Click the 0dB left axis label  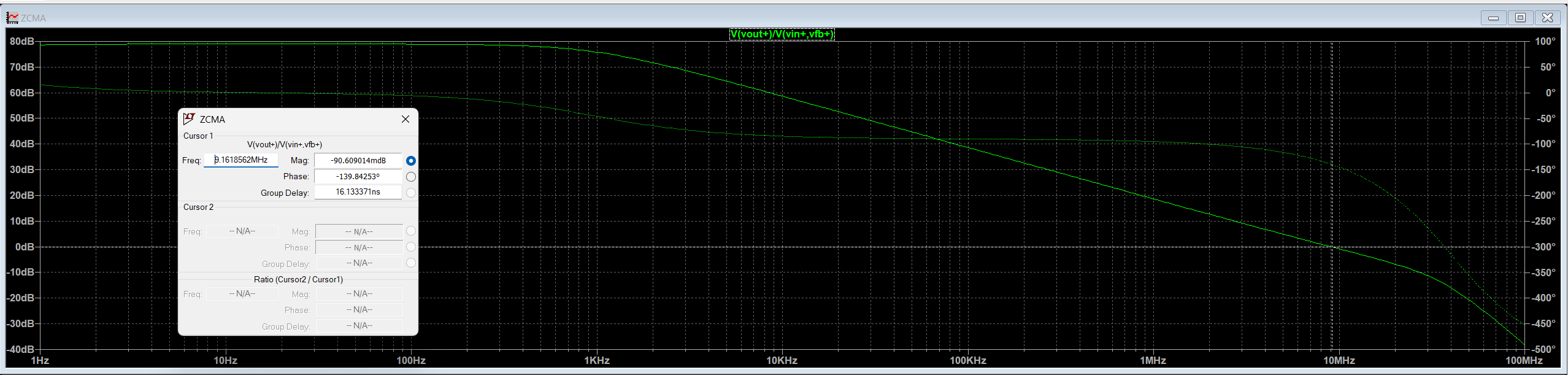(x=25, y=247)
